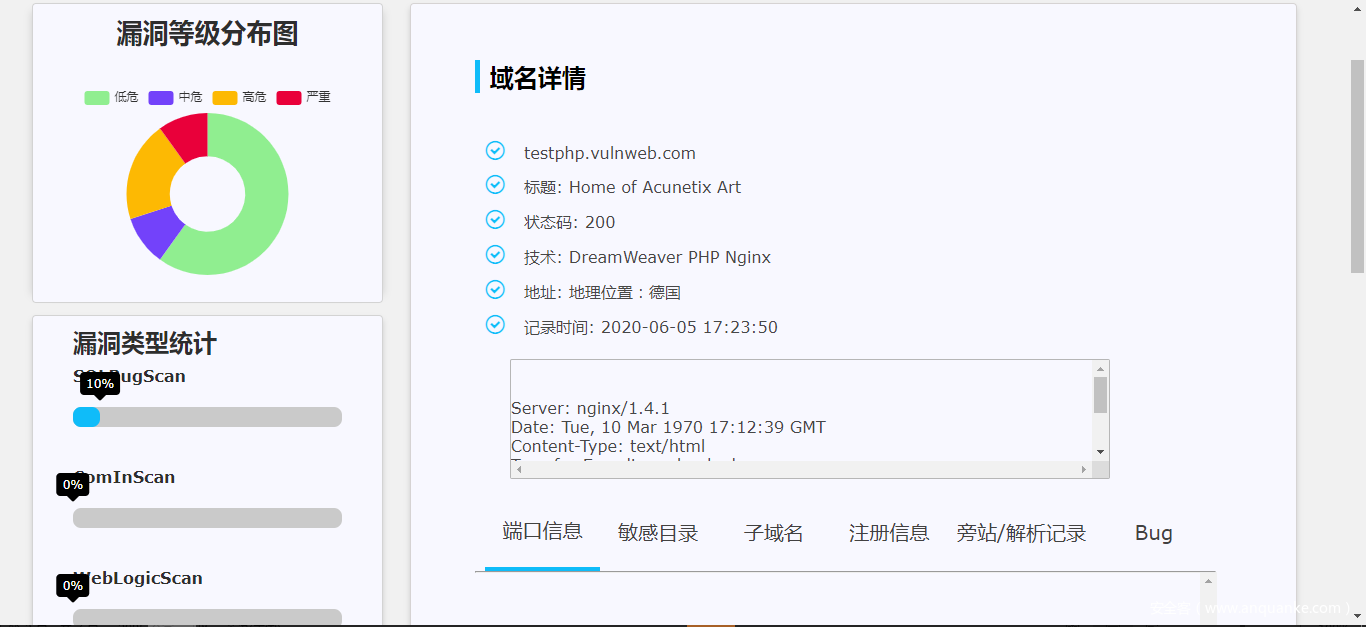Switch to the 敏感目录 tab
The image size is (1366, 627).
657,534
